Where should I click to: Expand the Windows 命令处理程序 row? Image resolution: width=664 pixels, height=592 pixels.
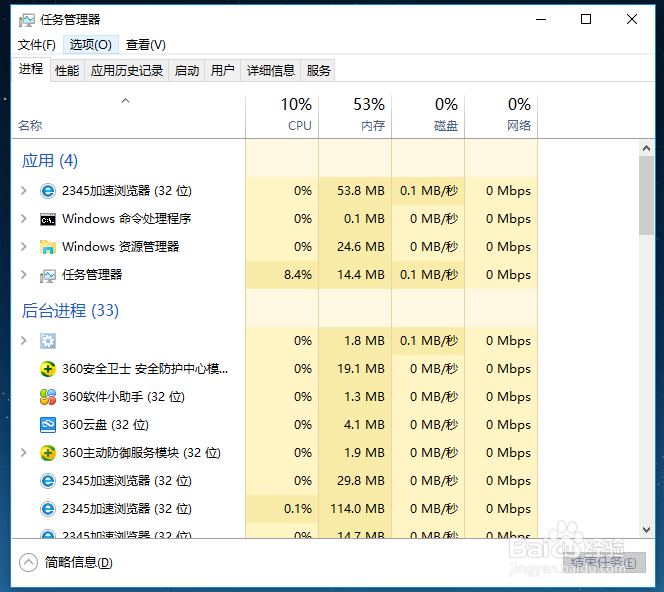click(x=24, y=219)
